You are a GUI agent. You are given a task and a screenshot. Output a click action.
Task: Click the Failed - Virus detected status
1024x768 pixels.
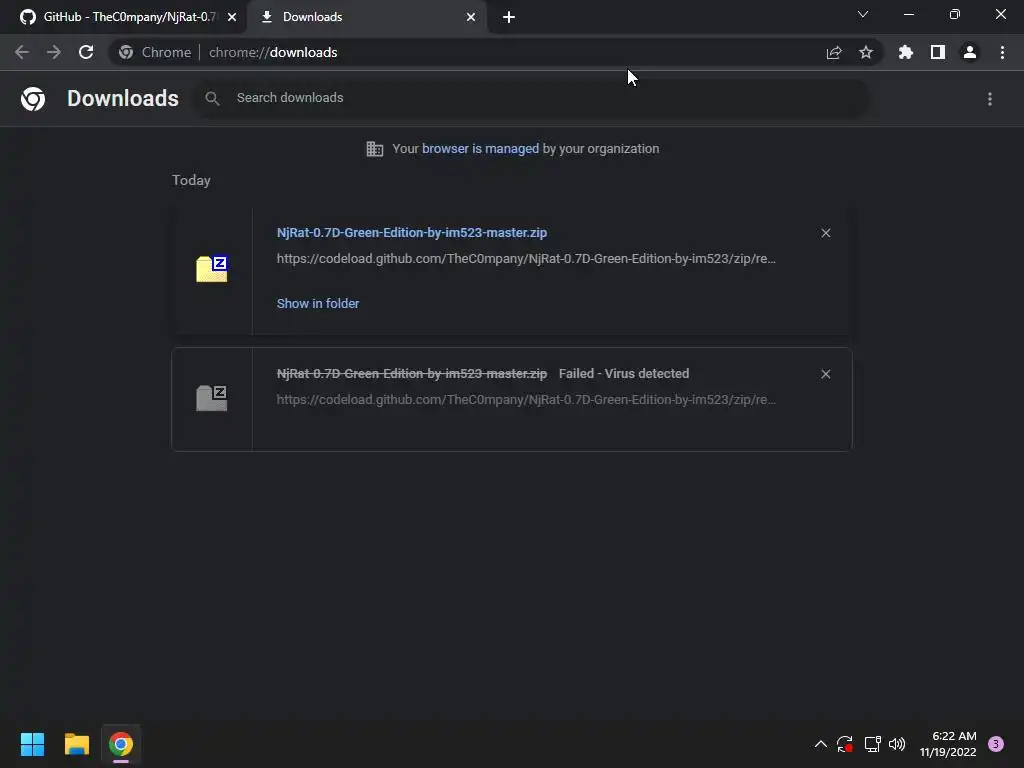pyautogui.click(x=624, y=374)
